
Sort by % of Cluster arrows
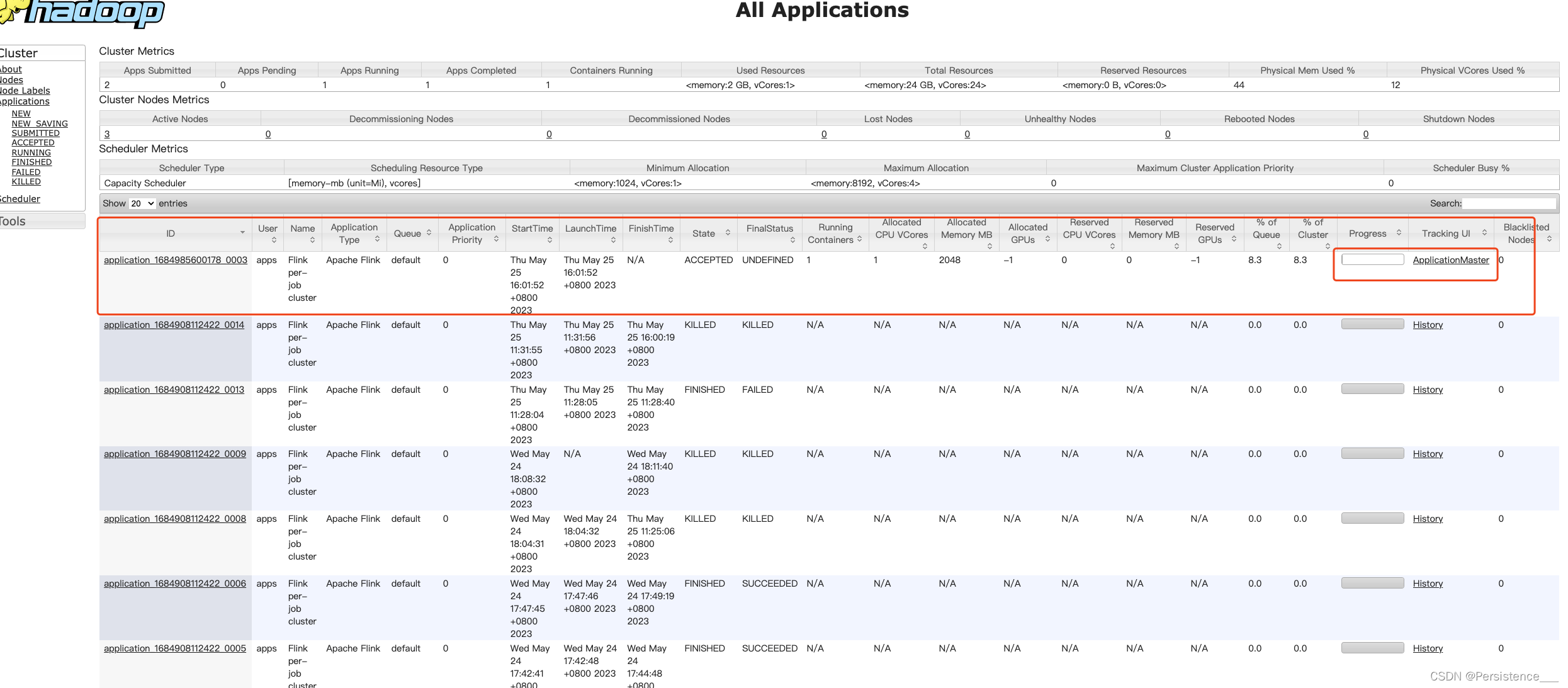pyautogui.click(x=1328, y=246)
